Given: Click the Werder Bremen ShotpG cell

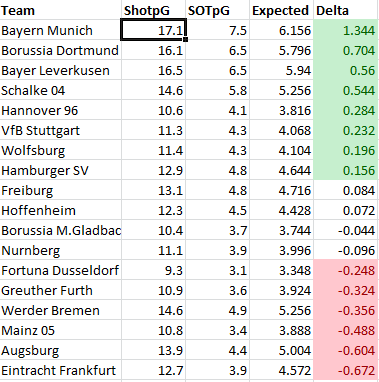Looking at the screenshot, I should [153, 310].
